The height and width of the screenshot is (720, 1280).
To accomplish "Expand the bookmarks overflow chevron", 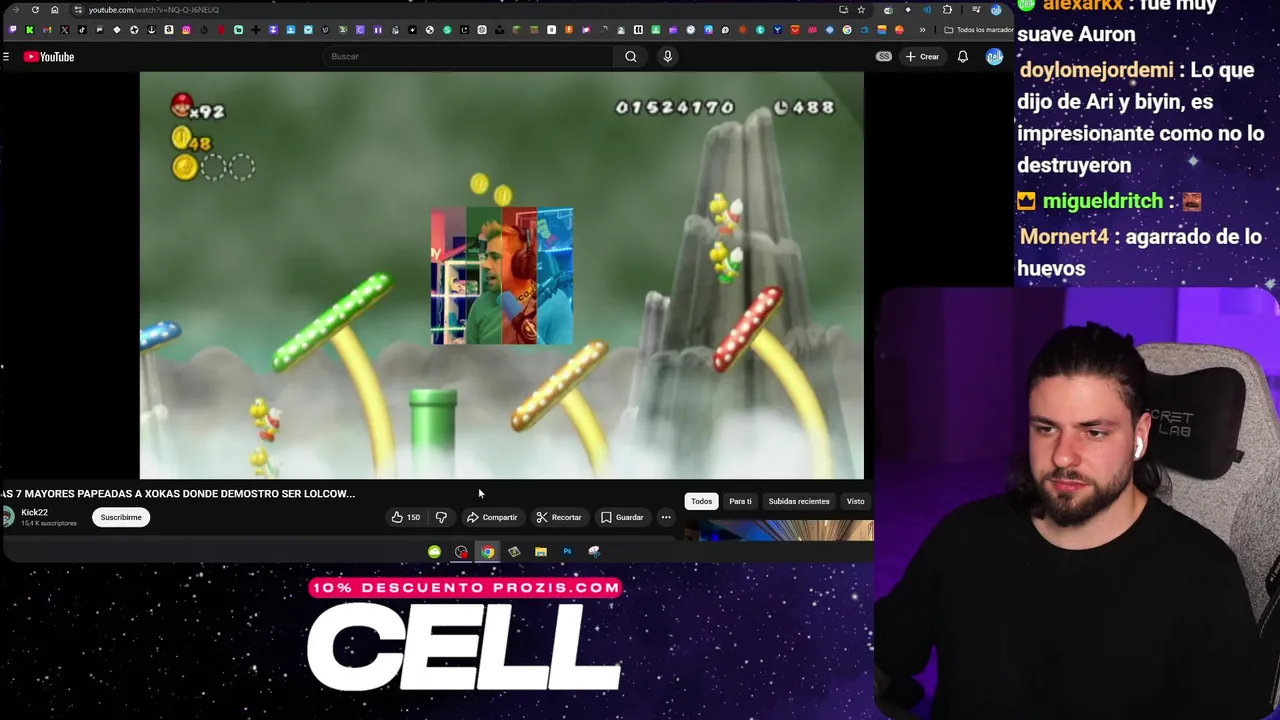I will [922, 30].
